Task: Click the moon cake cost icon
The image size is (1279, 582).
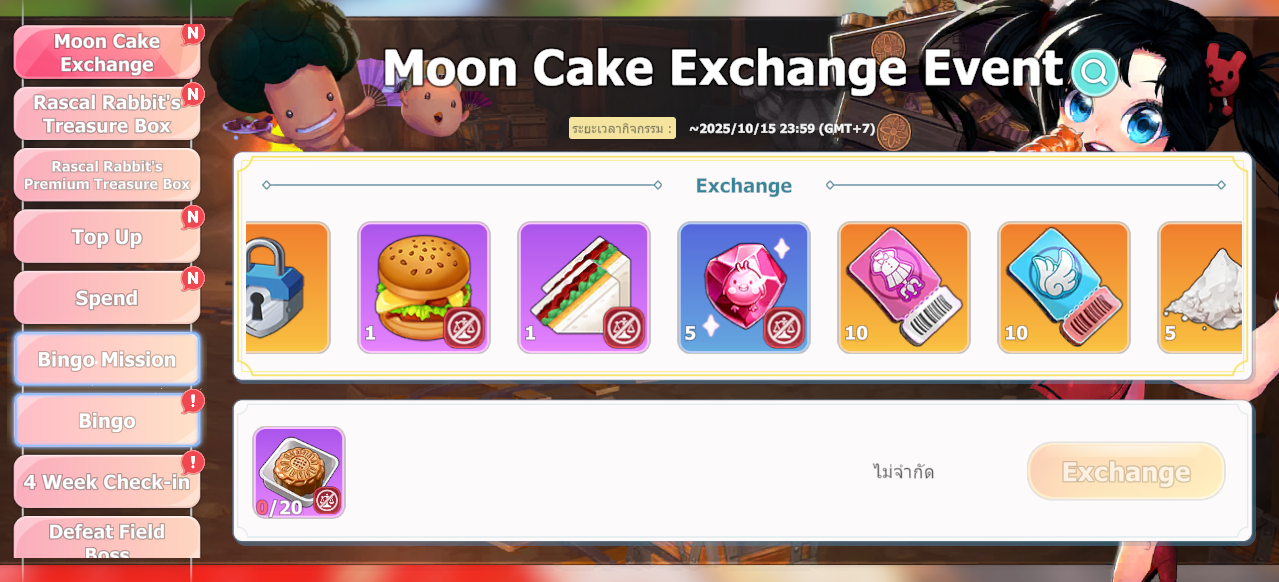Action: click(x=299, y=472)
